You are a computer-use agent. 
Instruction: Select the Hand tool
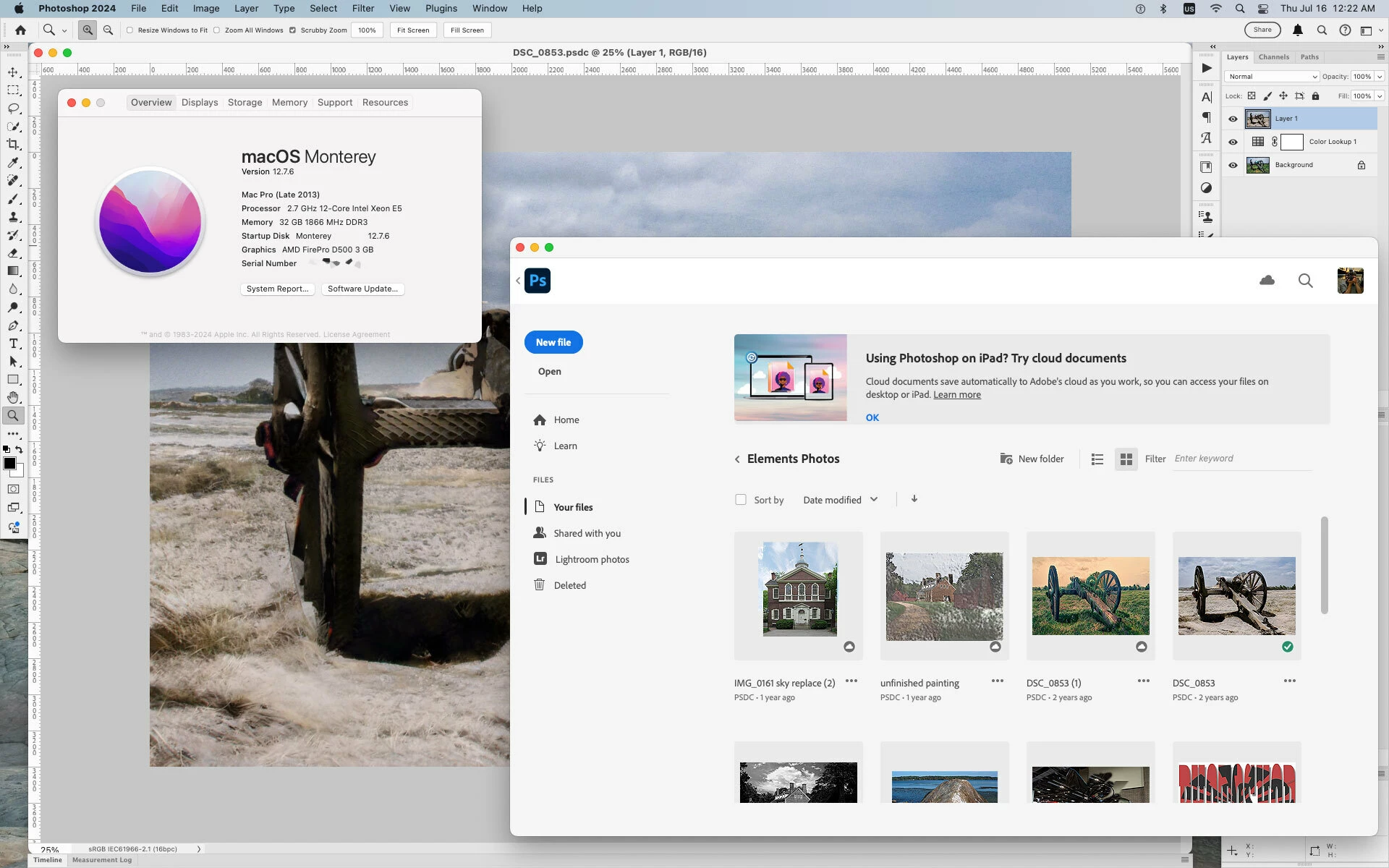point(13,398)
